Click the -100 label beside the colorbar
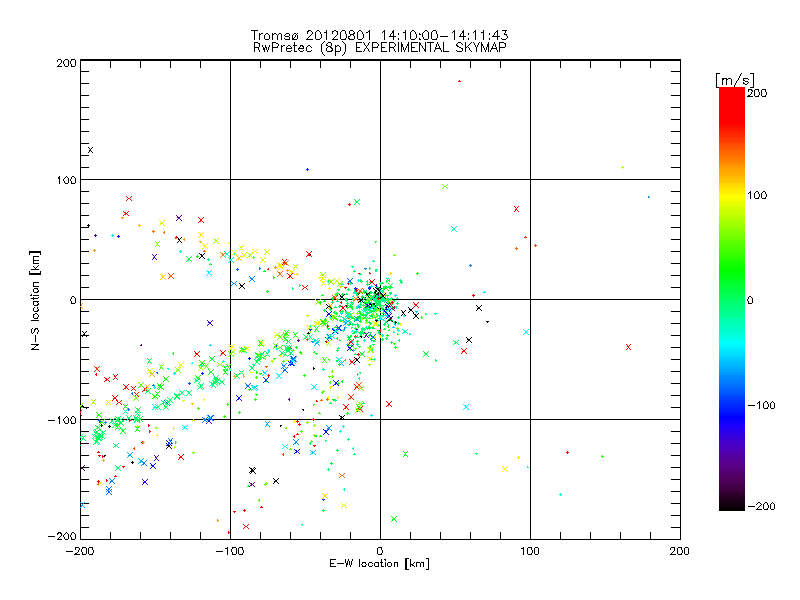This screenshot has width=800, height=600. click(761, 405)
